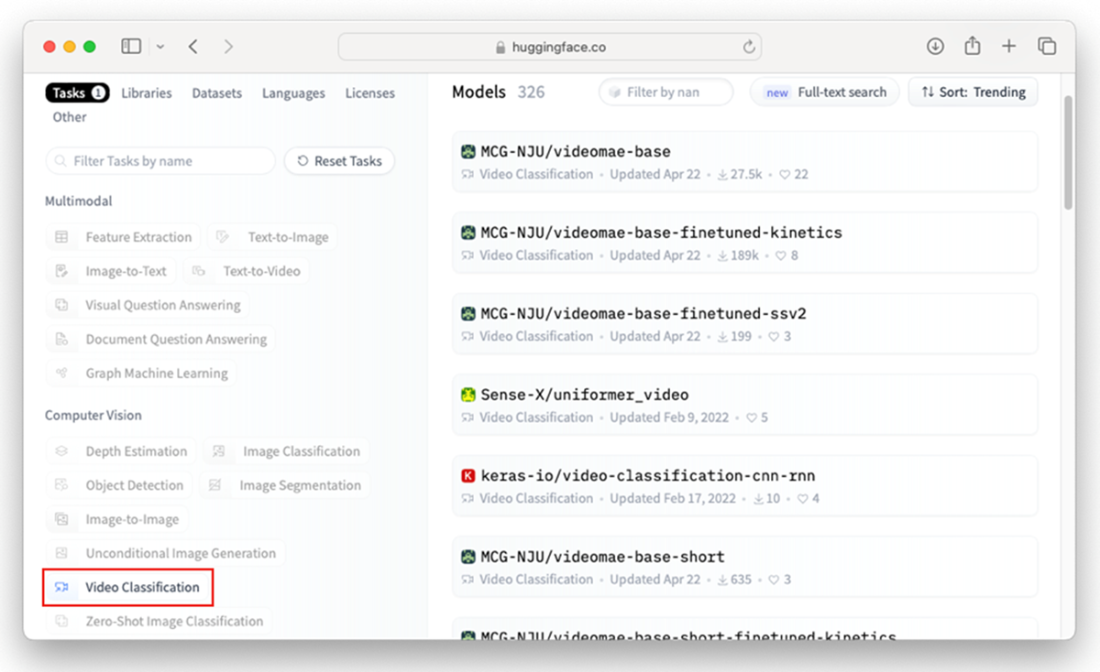Viewport: 1100px width, 672px height.
Task: Click the Text-to-Video task icon
Action: [199, 271]
